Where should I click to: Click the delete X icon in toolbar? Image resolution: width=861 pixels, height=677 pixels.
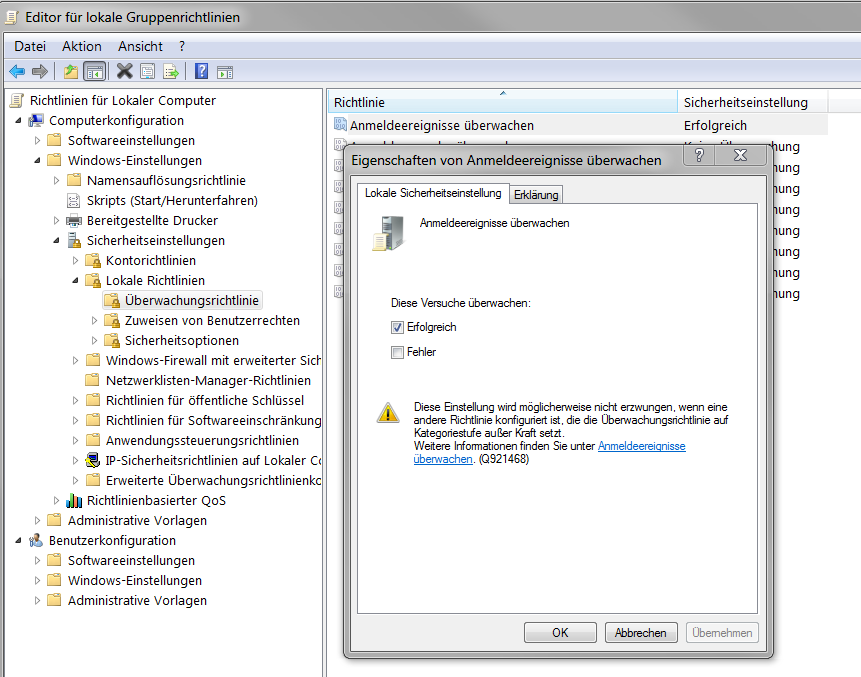click(x=124, y=71)
